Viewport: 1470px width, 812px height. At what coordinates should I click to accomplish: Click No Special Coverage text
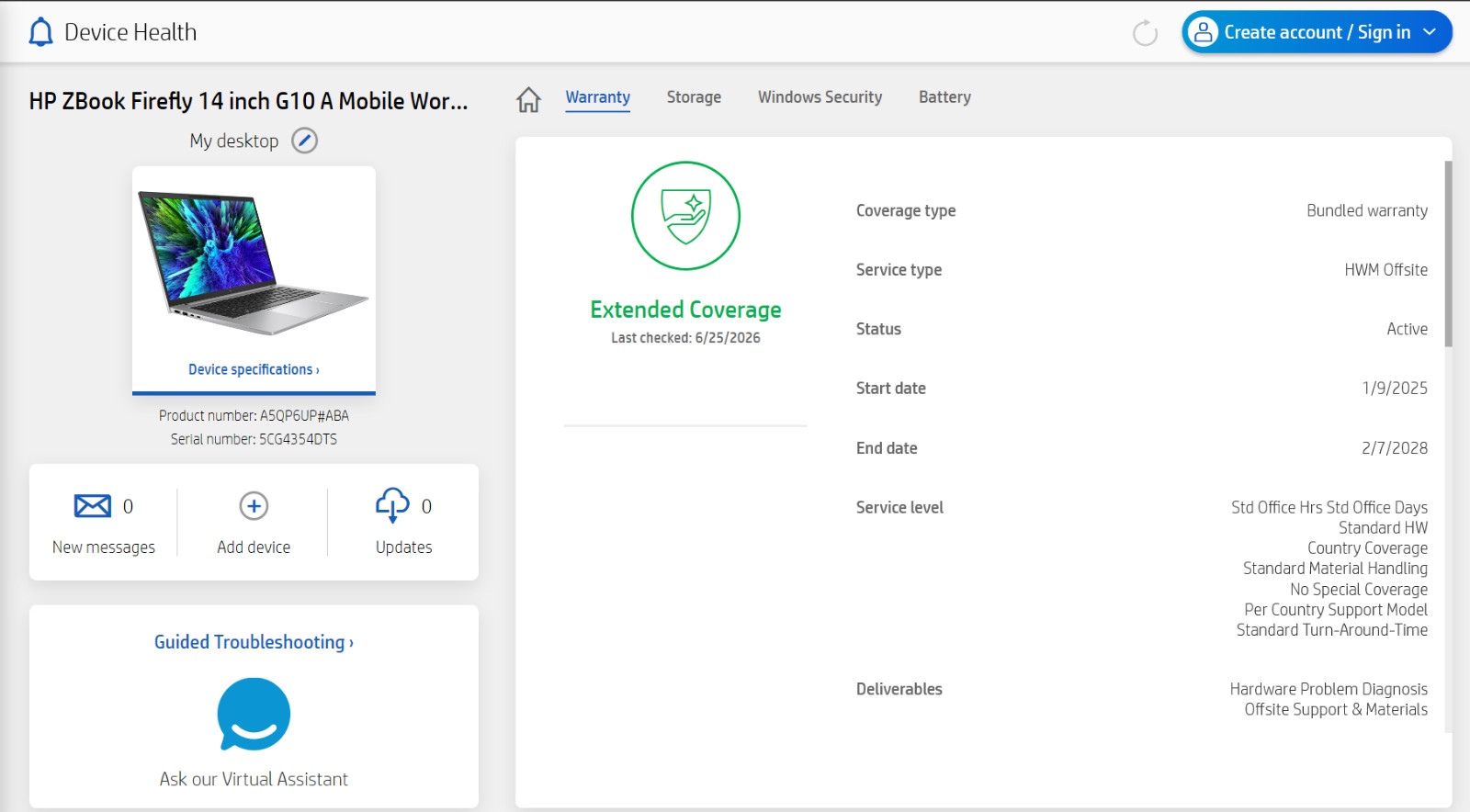coord(1359,590)
